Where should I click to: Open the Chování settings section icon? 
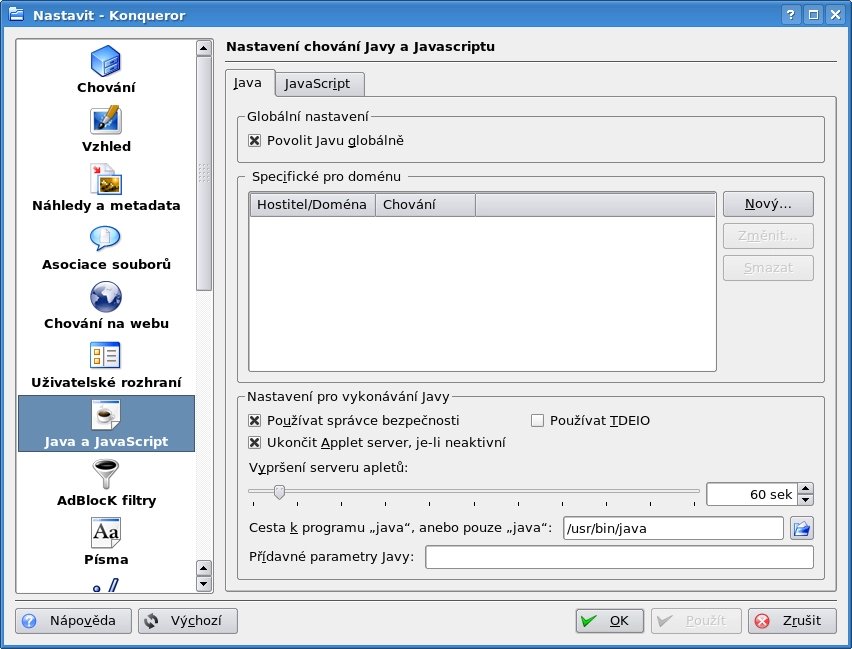105,60
